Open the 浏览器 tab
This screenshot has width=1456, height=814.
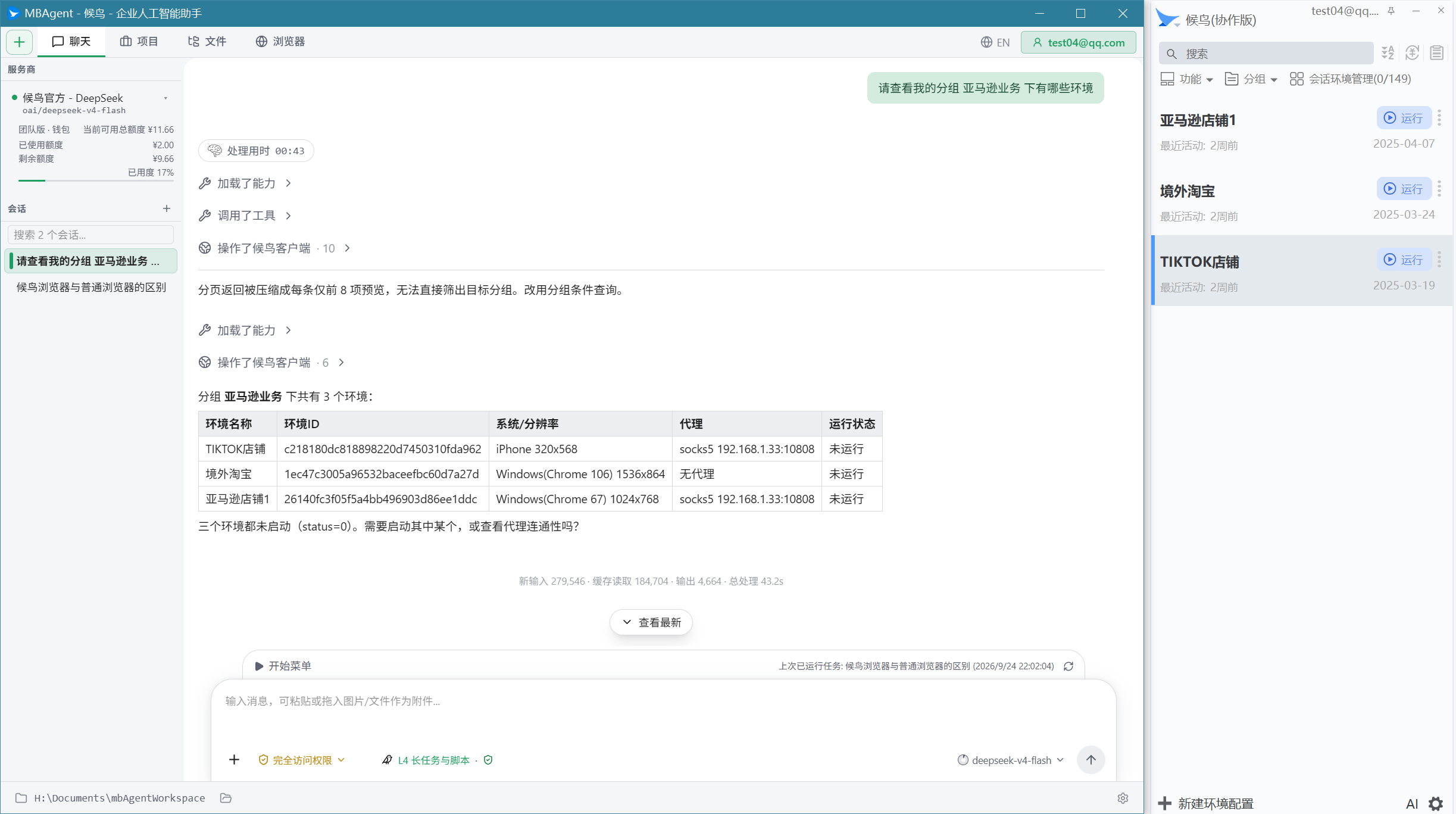point(280,42)
